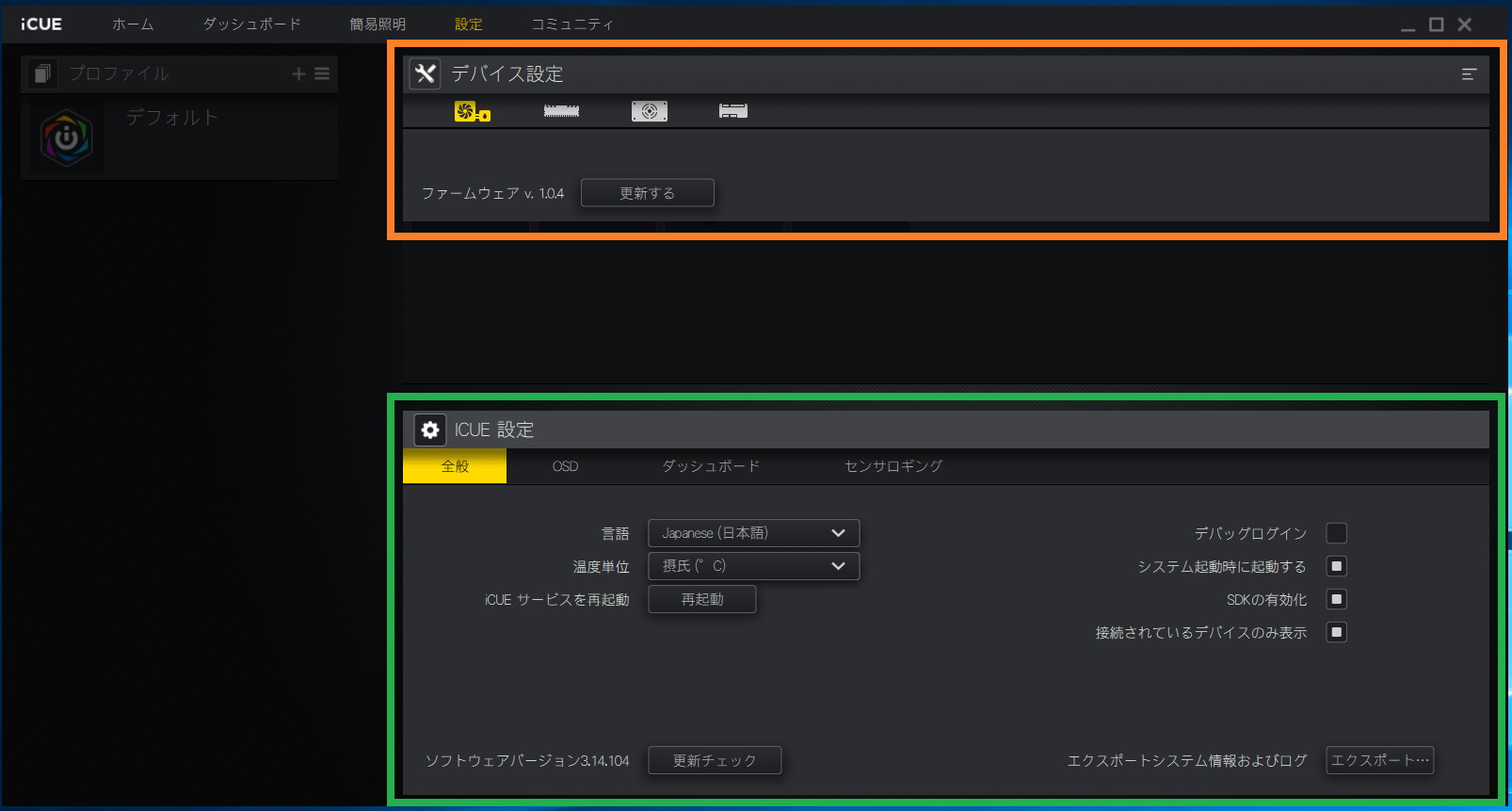Switch to the ダッシュボード settings tab
This screenshot has height=811, width=1512.
pos(711,466)
